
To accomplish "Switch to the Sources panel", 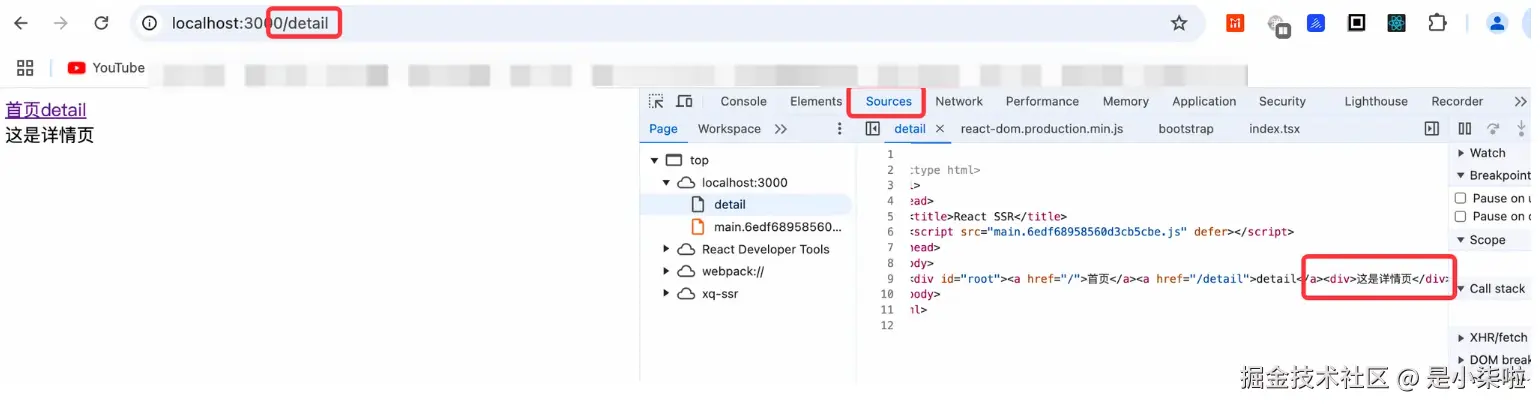I will [889, 101].
